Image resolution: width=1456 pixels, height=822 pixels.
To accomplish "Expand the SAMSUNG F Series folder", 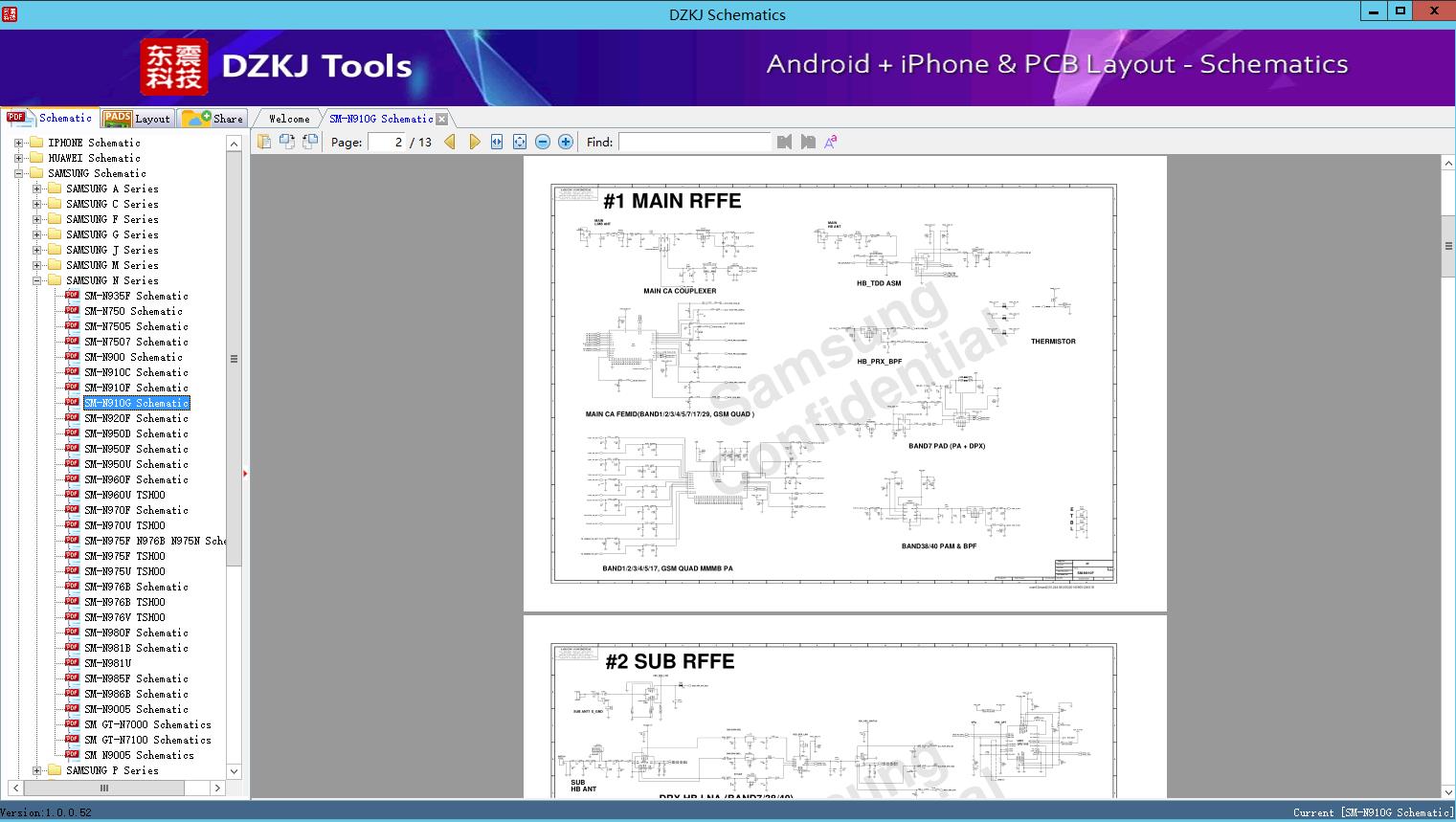I will tap(36, 219).
